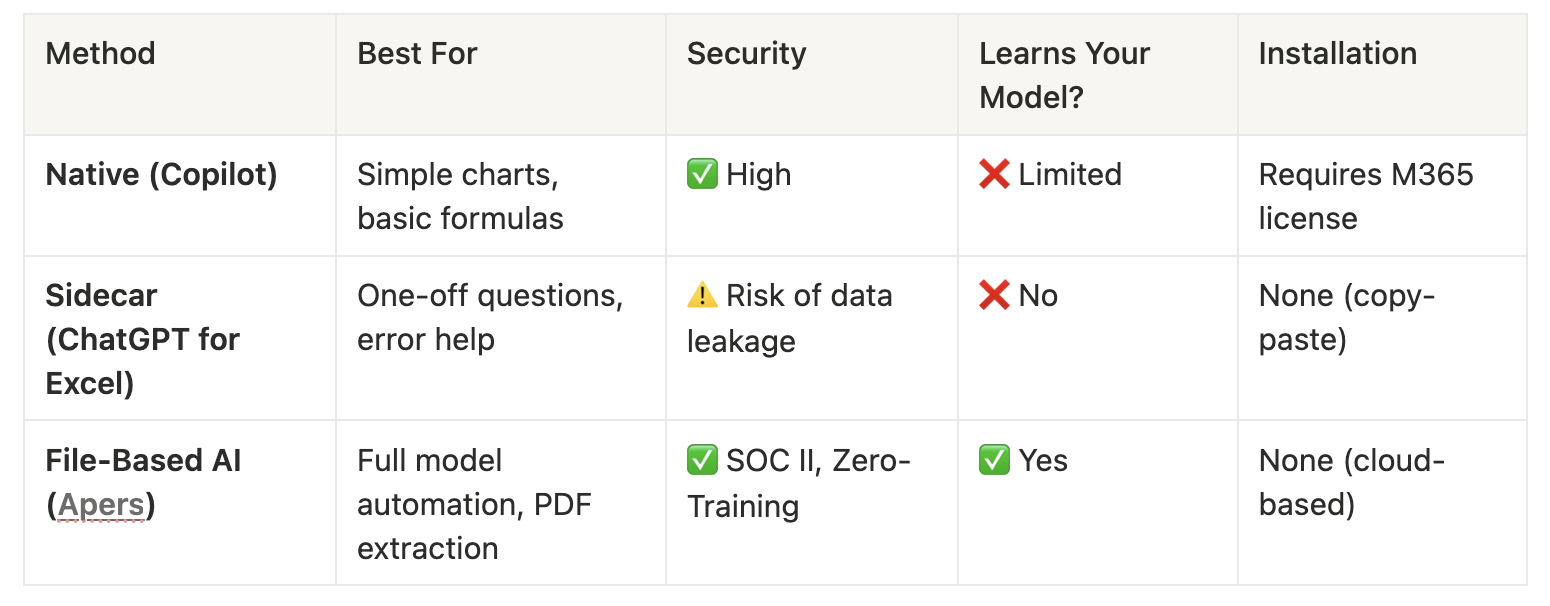This screenshot has height=606, width=1550.
Task: Open the Apers underlined link
Action: tap(101, 505)
